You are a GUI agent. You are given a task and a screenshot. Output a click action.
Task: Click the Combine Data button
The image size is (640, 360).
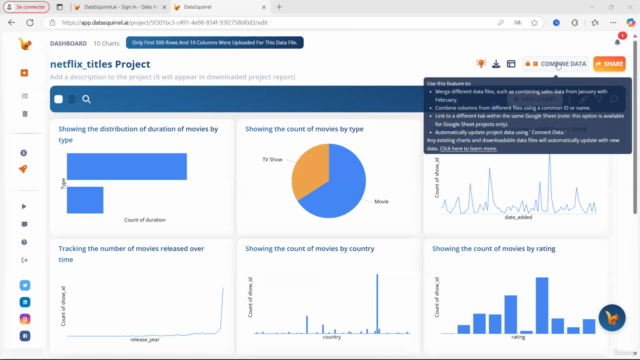tap(556, 64)
